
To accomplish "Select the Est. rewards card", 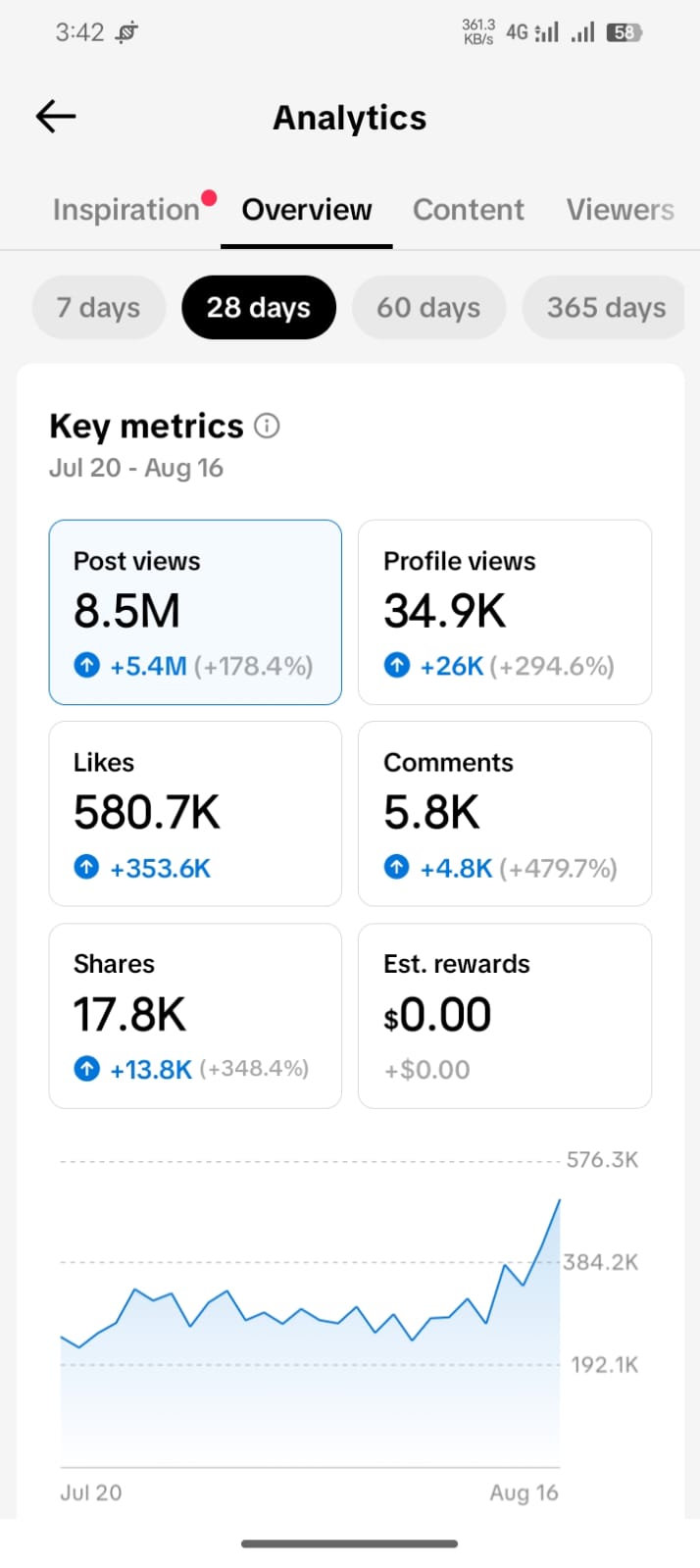I will click(505, 1016).
